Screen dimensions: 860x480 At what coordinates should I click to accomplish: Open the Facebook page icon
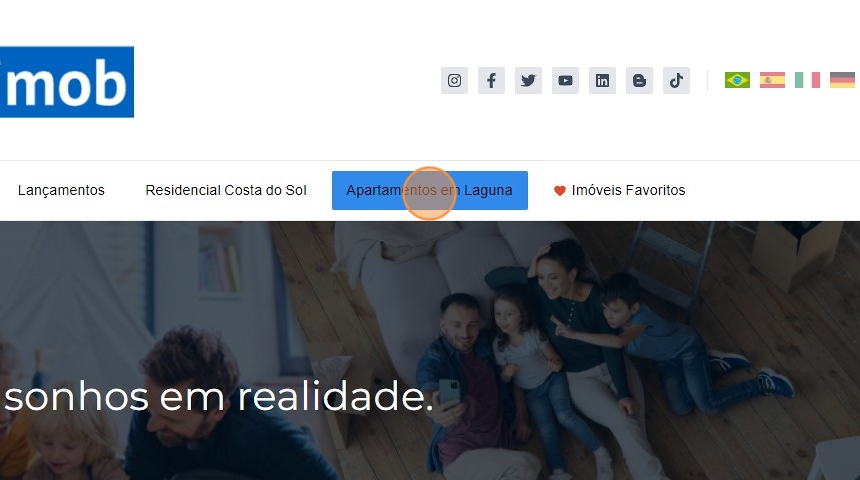click(491, 81)
